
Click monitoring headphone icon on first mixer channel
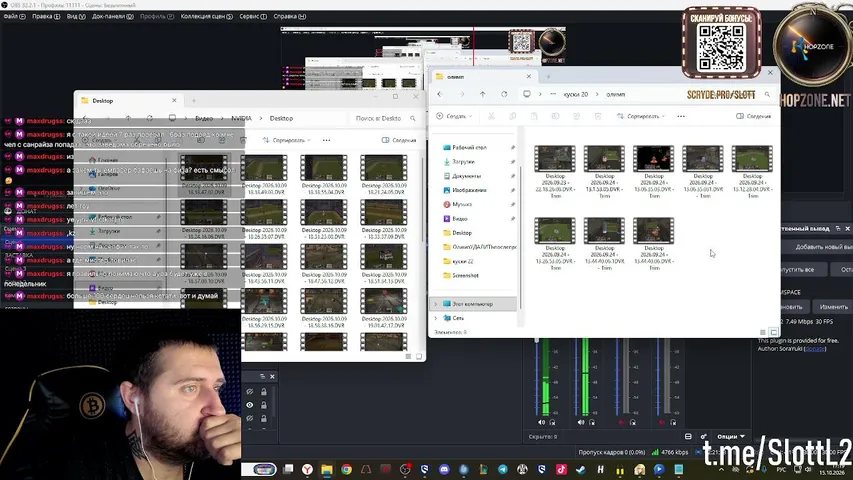click(552, 422)
